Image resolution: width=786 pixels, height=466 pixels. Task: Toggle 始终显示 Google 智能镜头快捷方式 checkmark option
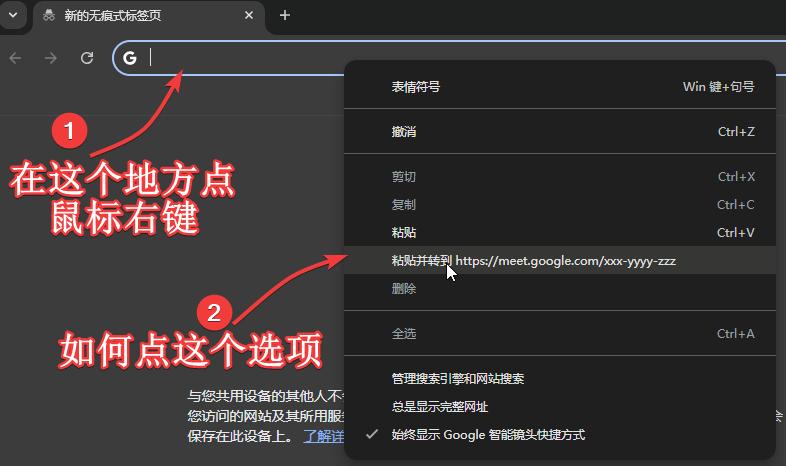coord(560,434)
